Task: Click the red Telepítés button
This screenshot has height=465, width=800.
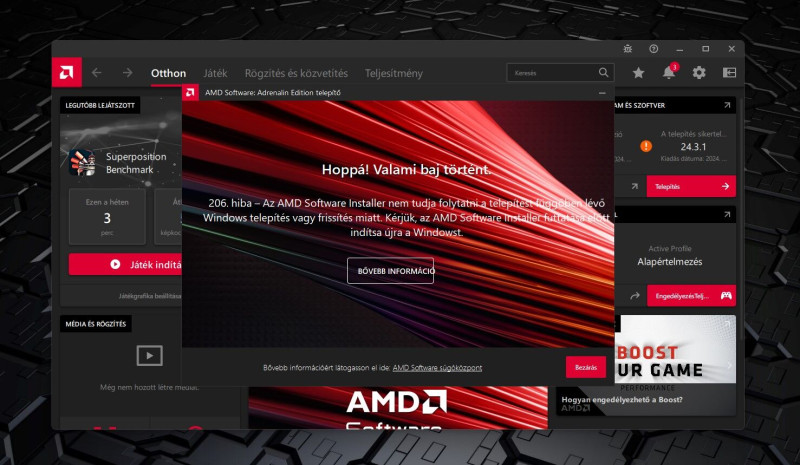Action: [691, 186]
